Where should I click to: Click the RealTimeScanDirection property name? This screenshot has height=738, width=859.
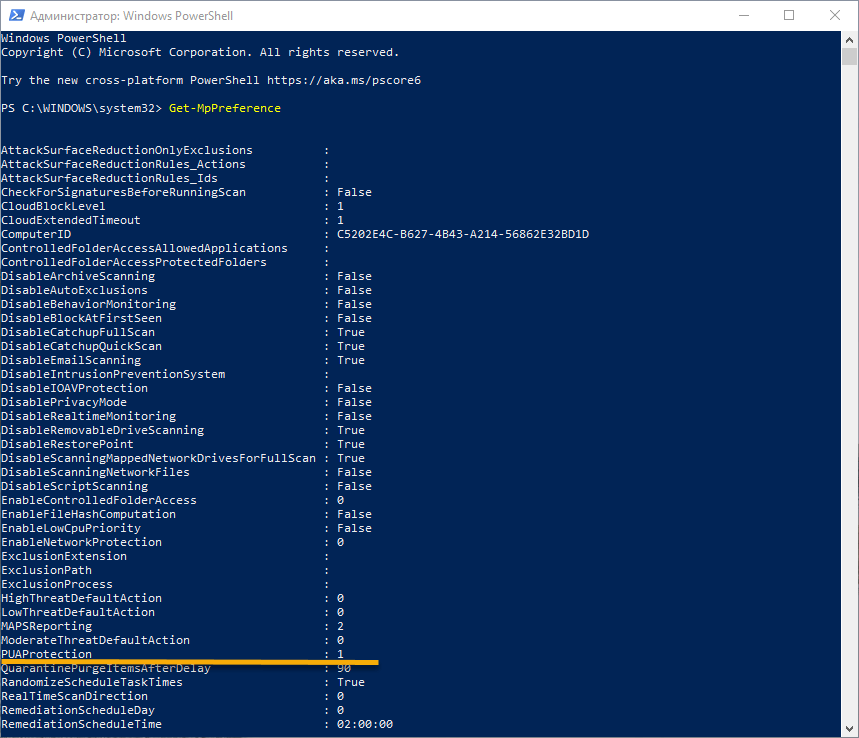[x=75, y=696]
